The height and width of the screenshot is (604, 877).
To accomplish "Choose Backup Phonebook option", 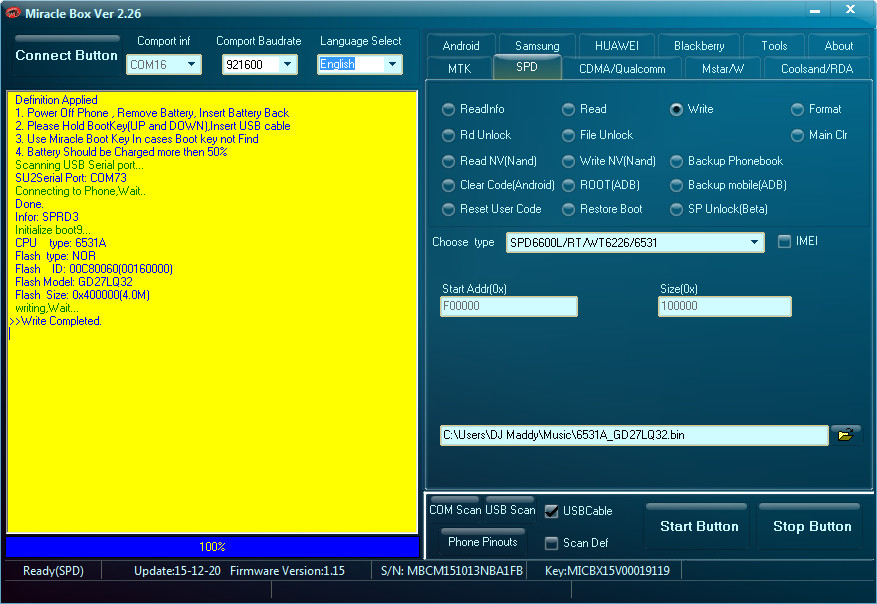I will (x=727, y=161).
